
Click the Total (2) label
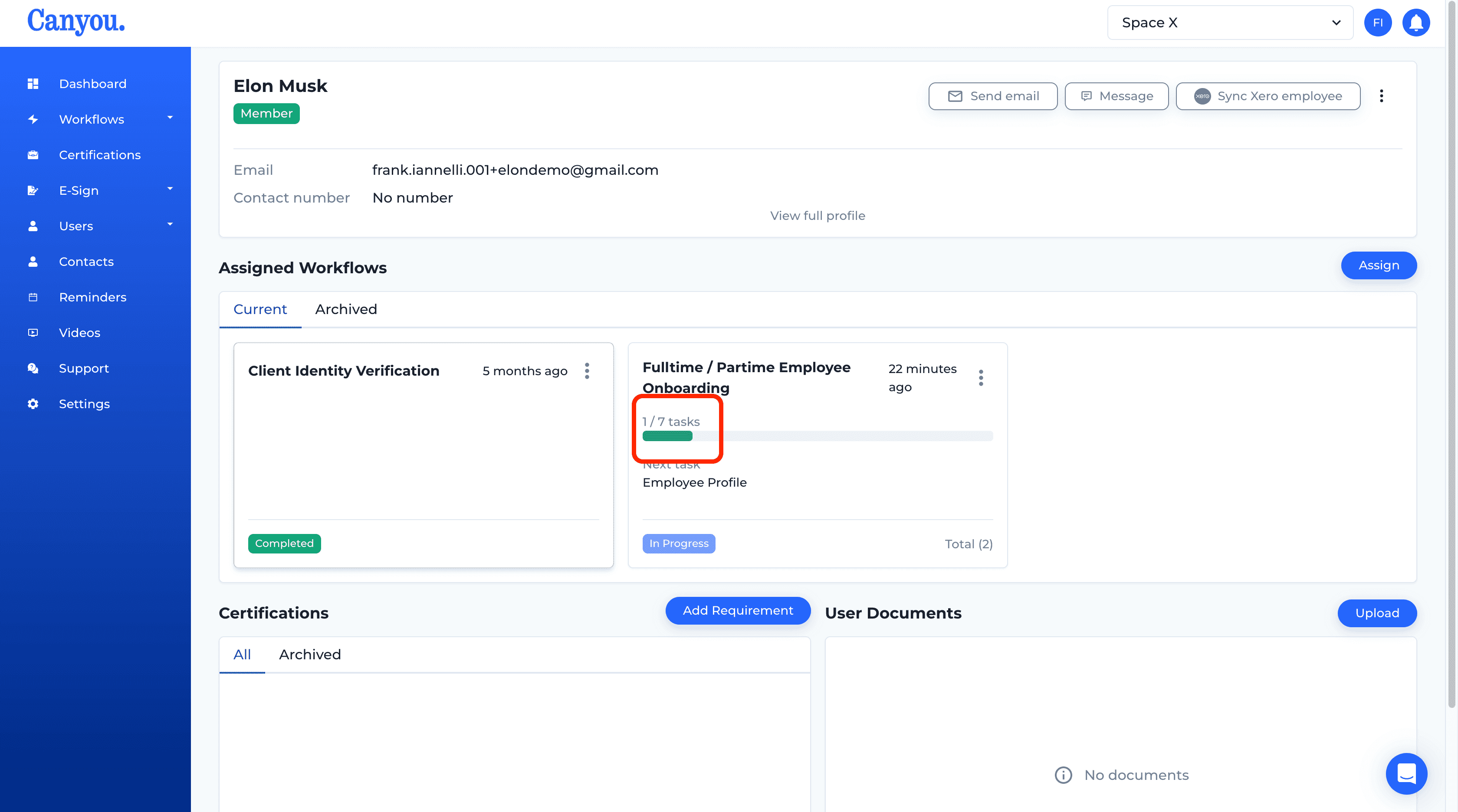(969, 544)
